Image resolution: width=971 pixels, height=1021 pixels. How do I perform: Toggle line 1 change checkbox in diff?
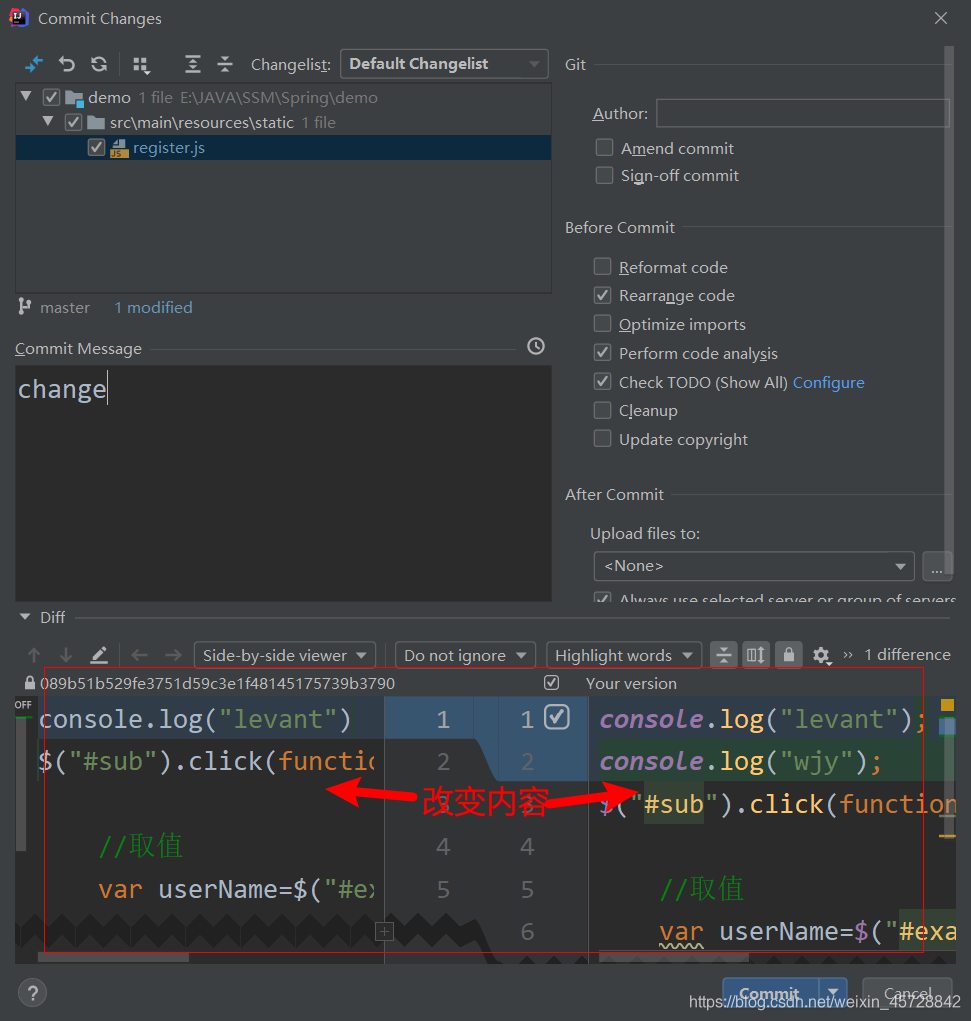coord(557,717)
